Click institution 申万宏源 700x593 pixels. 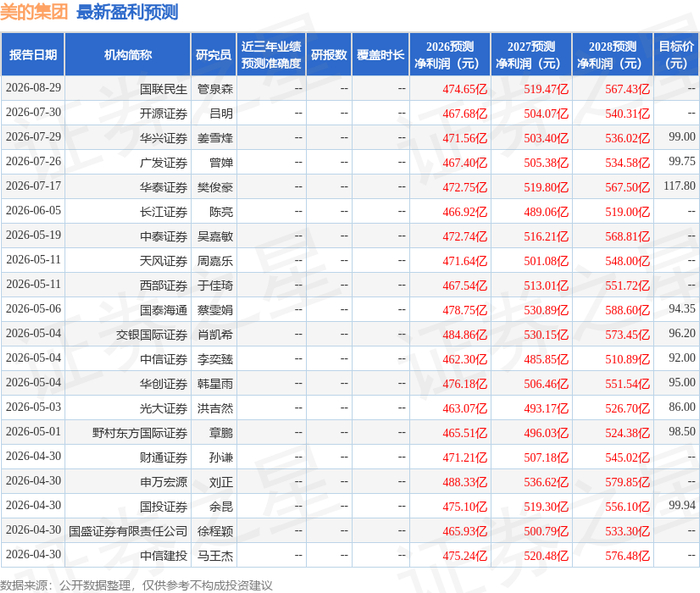pos(163,482)
